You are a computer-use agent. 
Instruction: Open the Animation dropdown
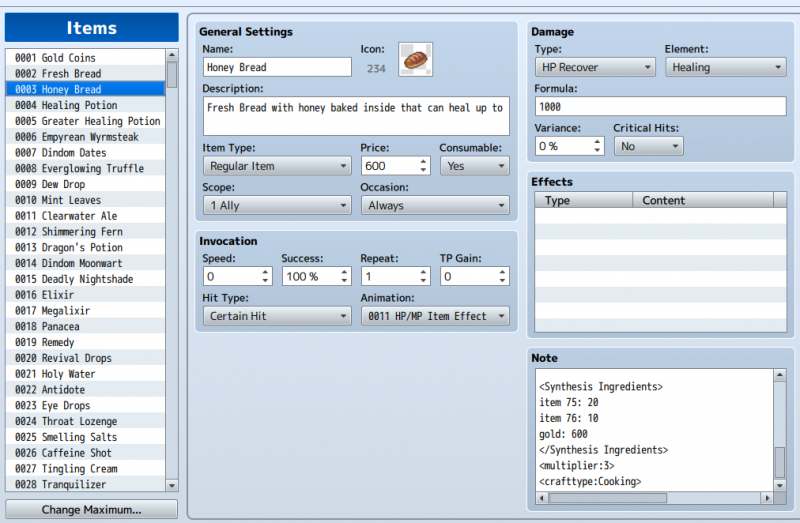435,316
